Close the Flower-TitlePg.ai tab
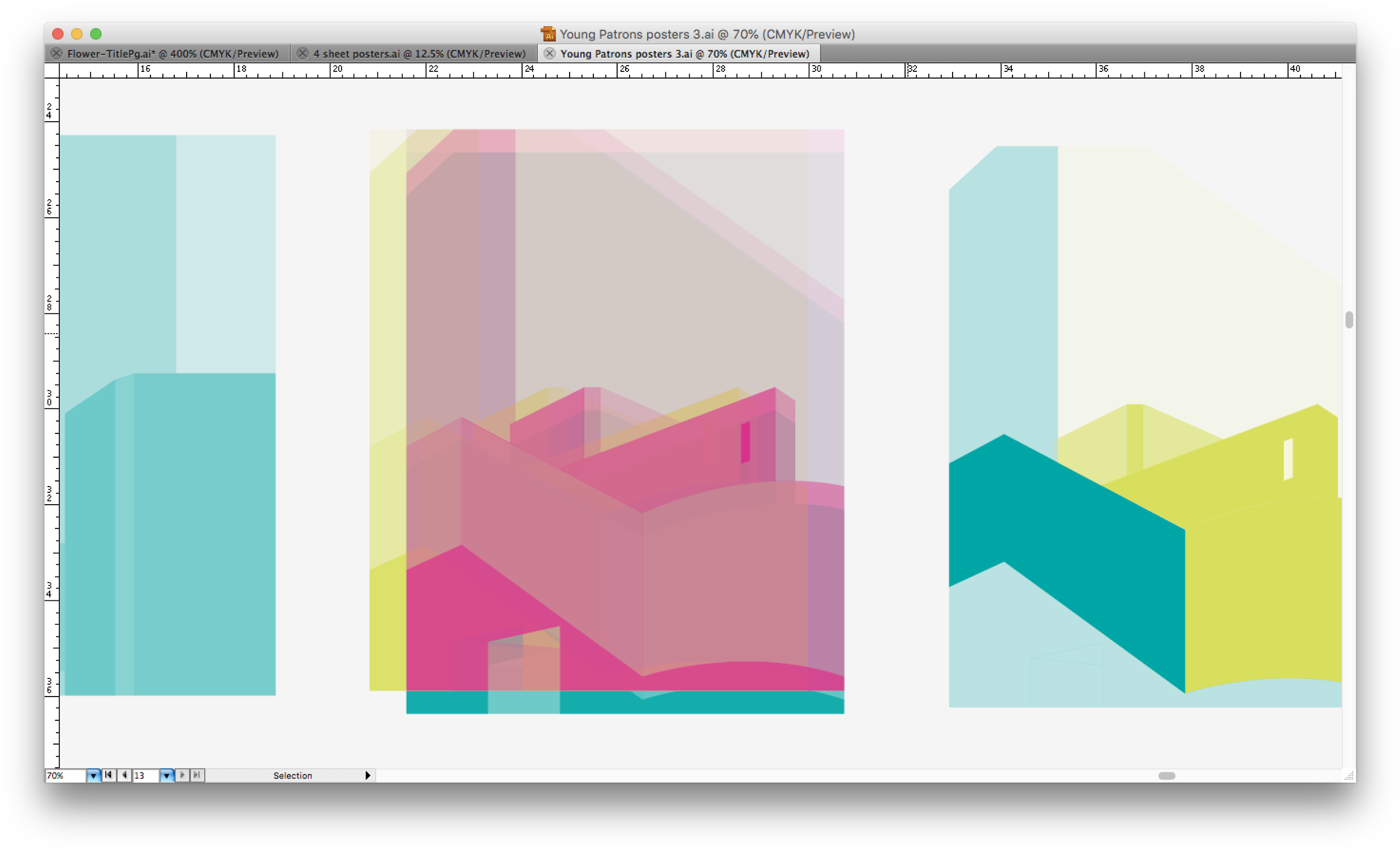 56,53
